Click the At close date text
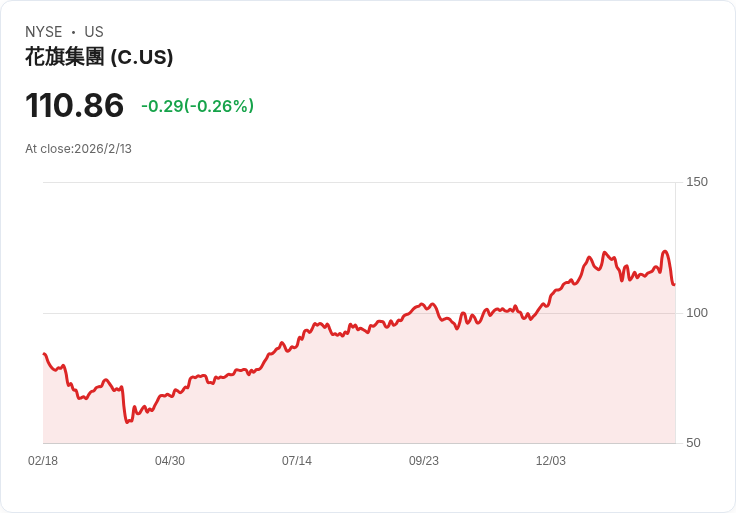Image resolution: width=736 pixels, height=513 pixels. coord(78,149)
